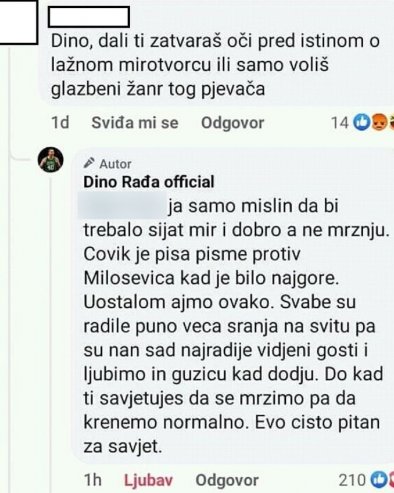
Task: Reply to Dino Rađa's comment via Odgovor
Action: coord(227,480)
